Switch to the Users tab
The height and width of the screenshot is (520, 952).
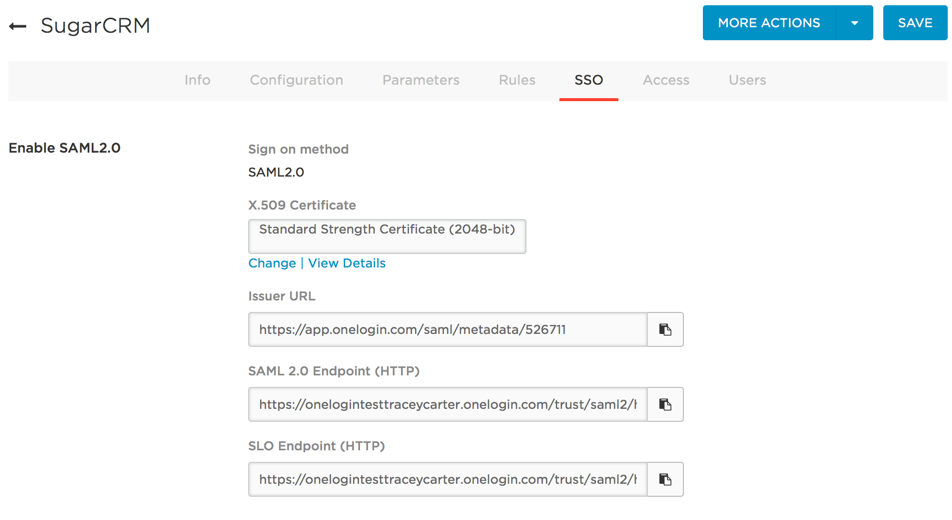(747, 80)
